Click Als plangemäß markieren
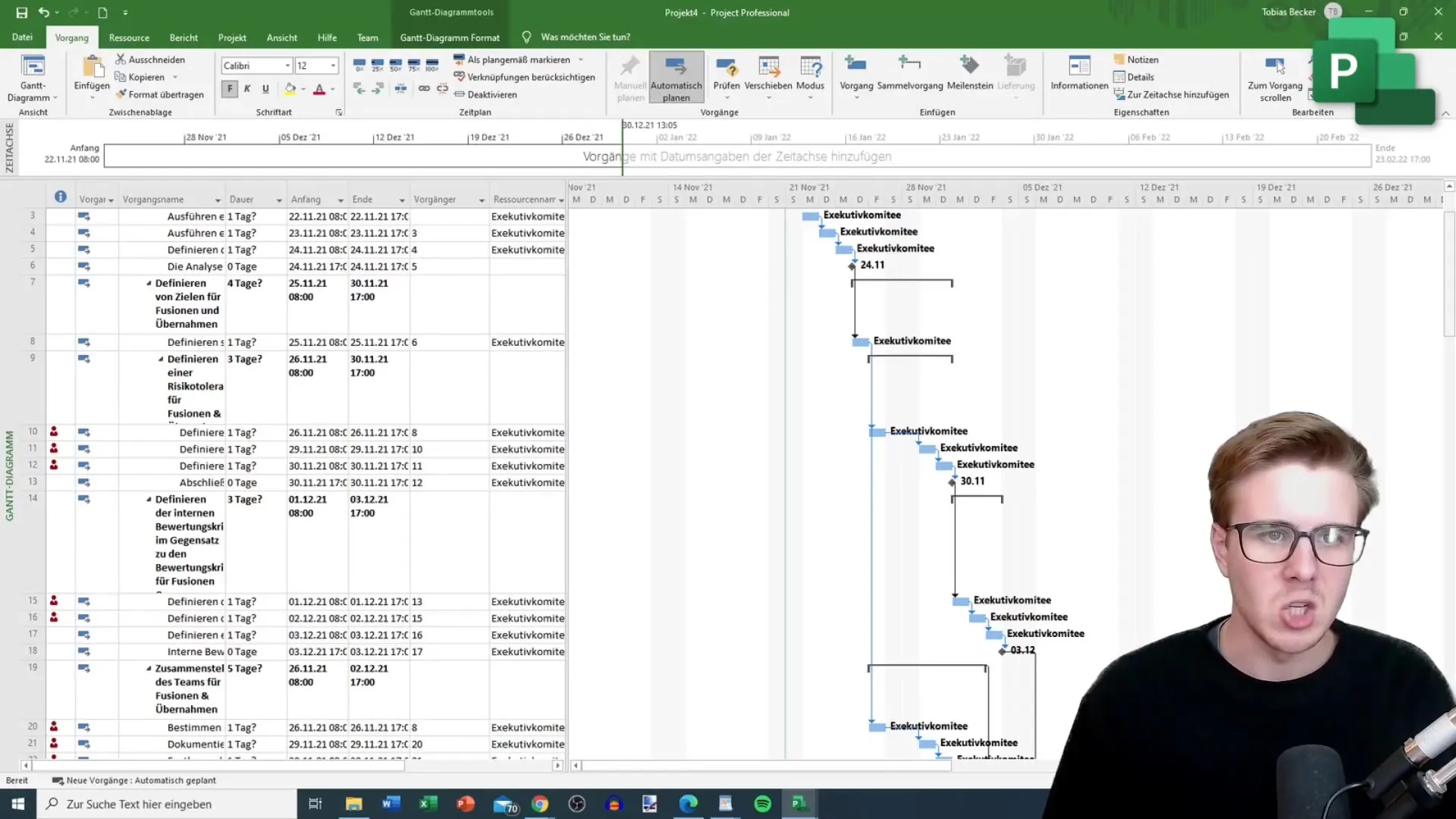The height and width of the screenshot is (819, 1456). click(x=512, y=59)
